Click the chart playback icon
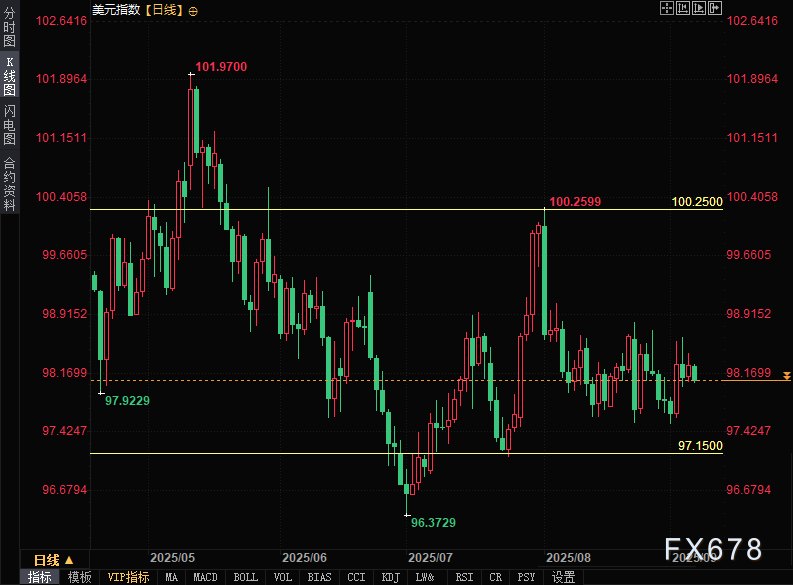This screenshot has height=585, width=793. coord(700,8)
